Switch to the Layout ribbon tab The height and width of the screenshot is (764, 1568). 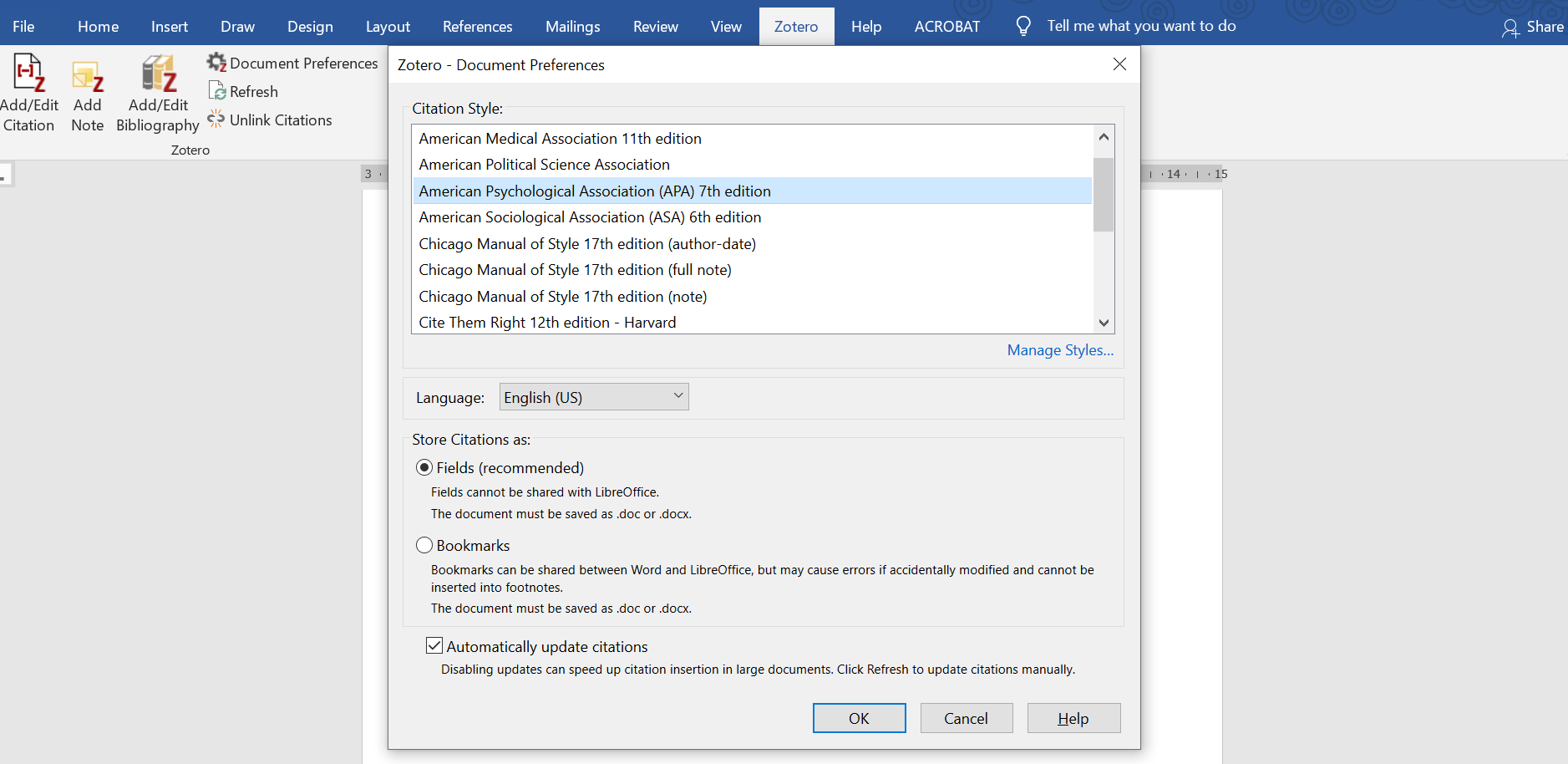[x=388, y=26]
